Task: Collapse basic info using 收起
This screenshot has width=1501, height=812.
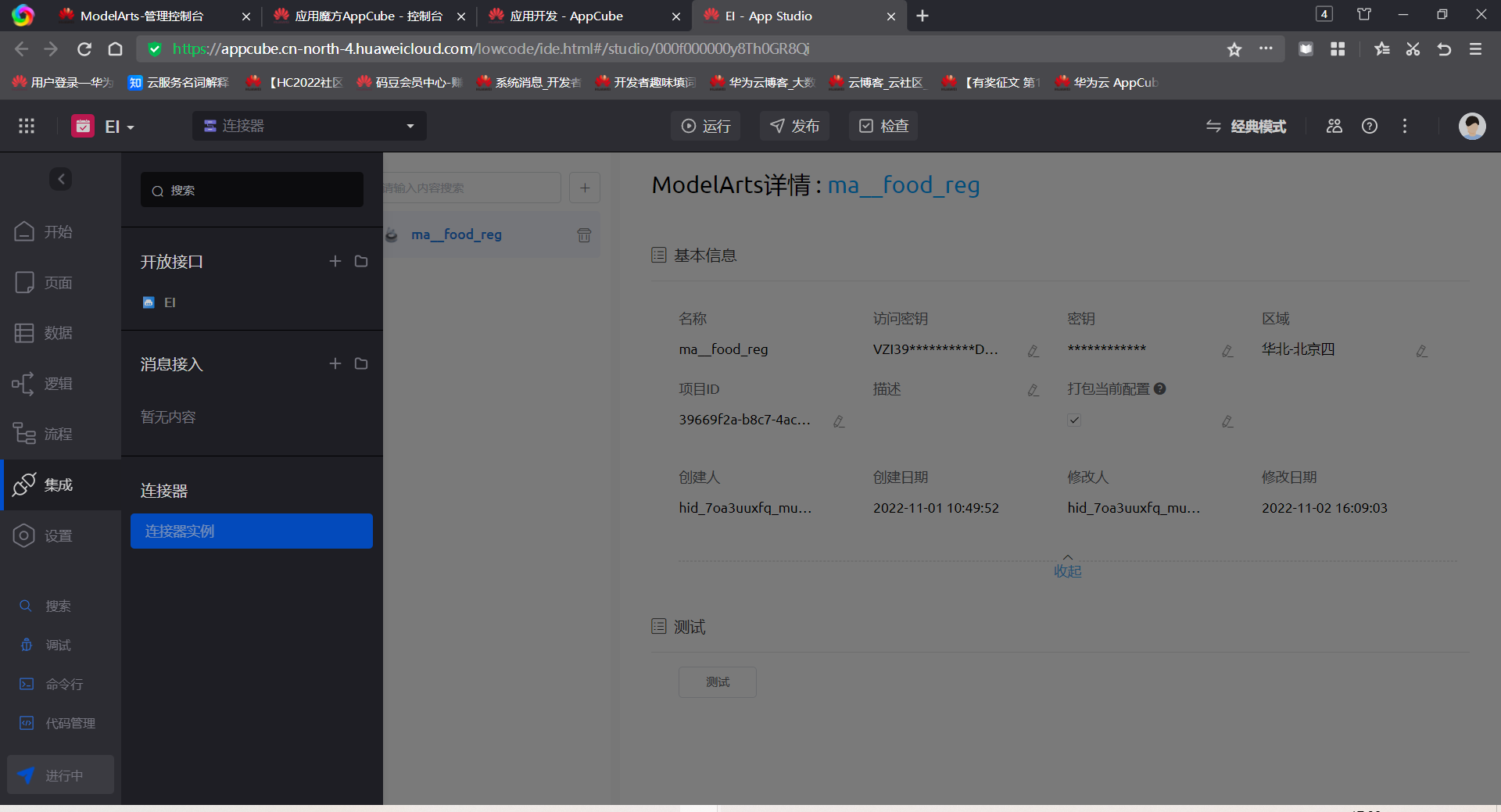Action: coord(1068,567)
